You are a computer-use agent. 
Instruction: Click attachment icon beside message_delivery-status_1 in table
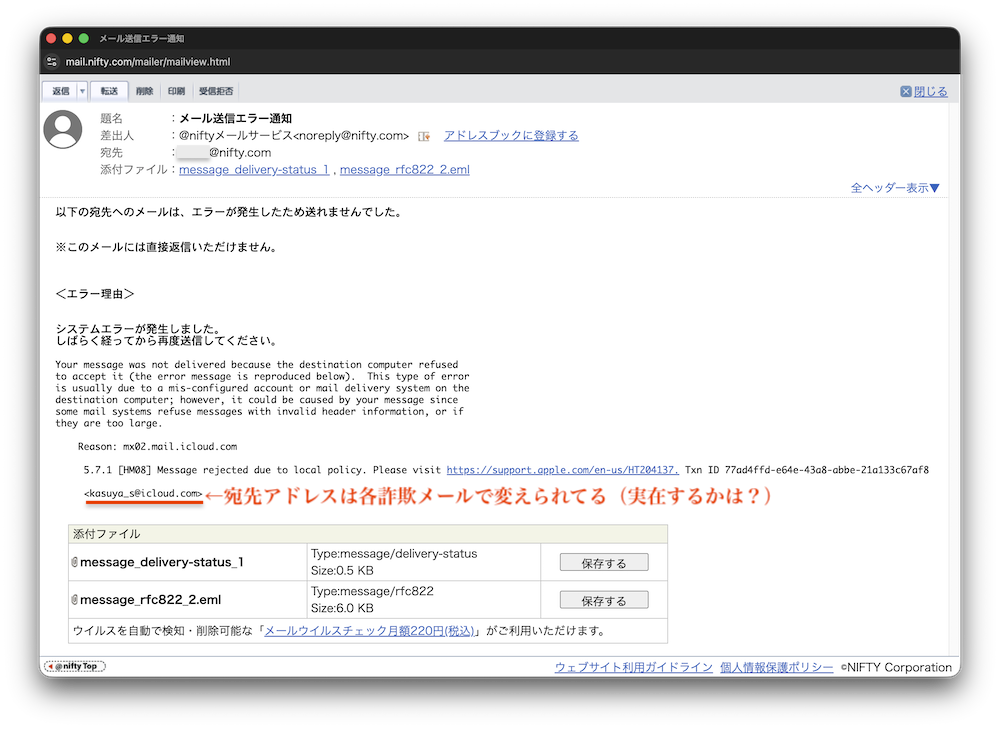(75, 562)
